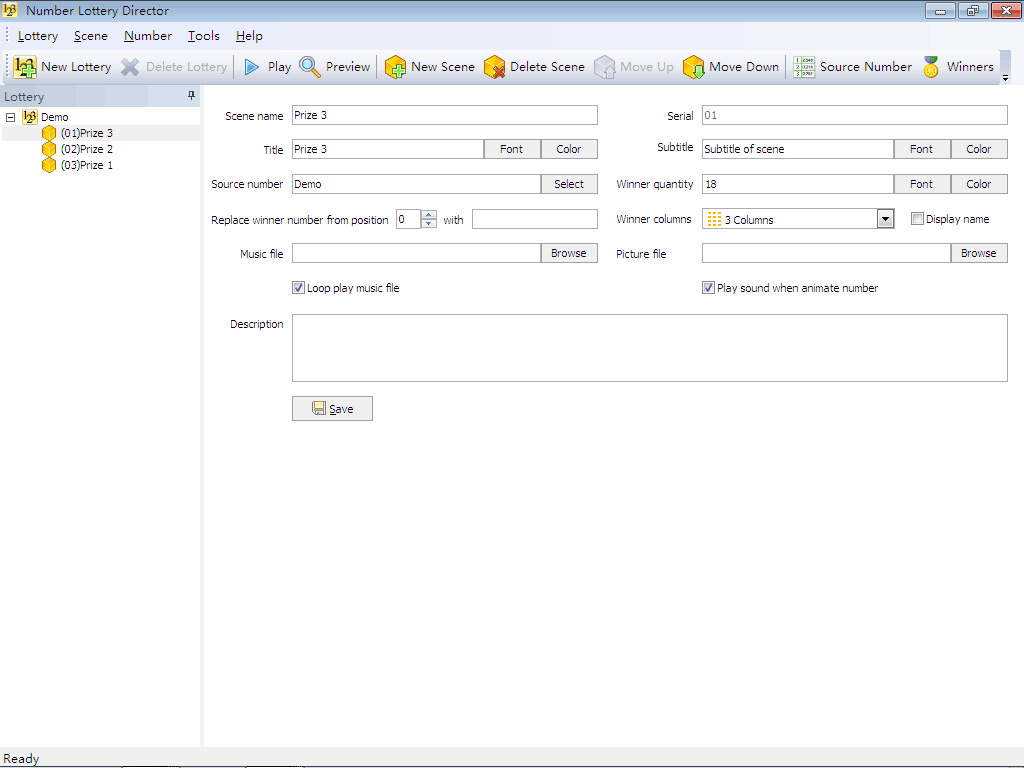Choose the Winner quantity Color button
Screen dimensions: 1024x768
(979, 184)
